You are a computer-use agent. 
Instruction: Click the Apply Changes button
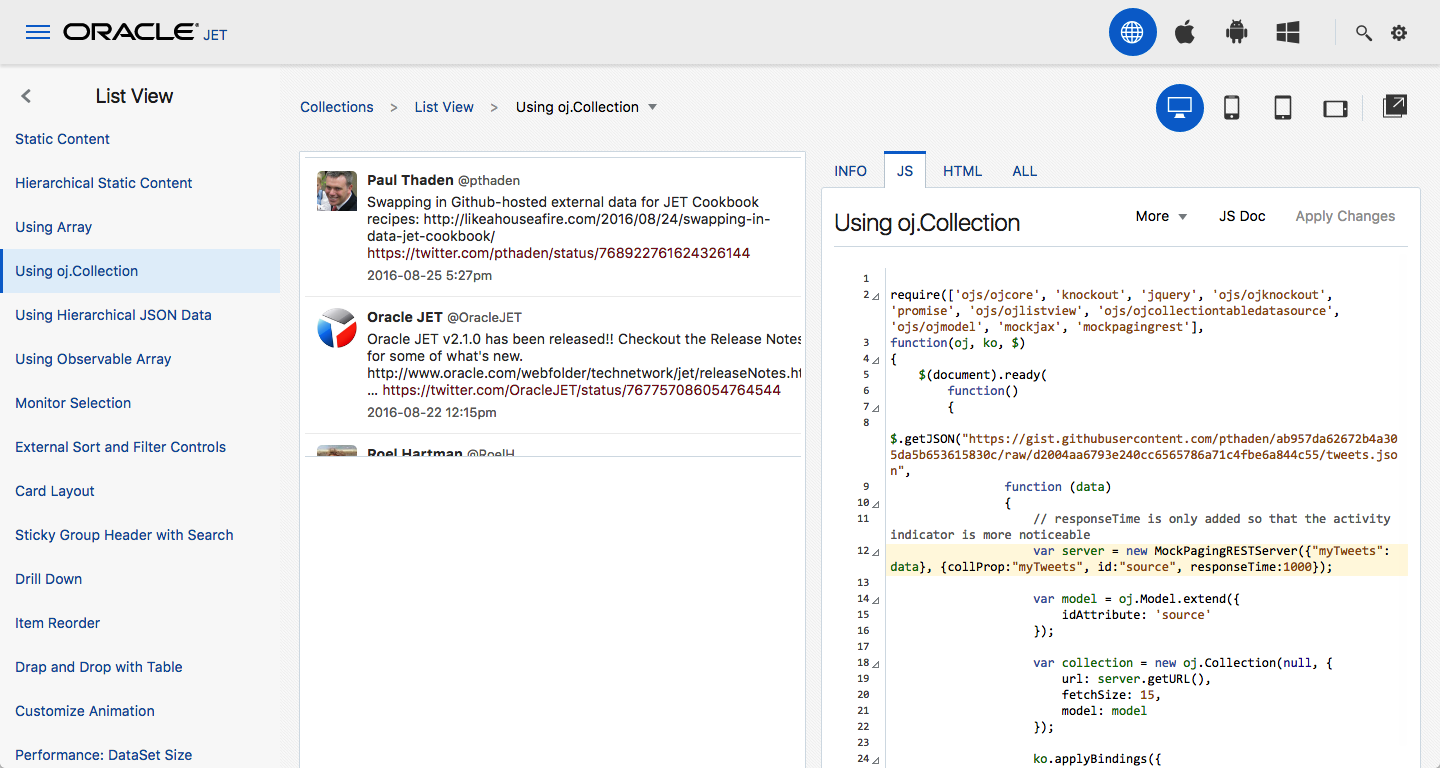click(1345, 216)
